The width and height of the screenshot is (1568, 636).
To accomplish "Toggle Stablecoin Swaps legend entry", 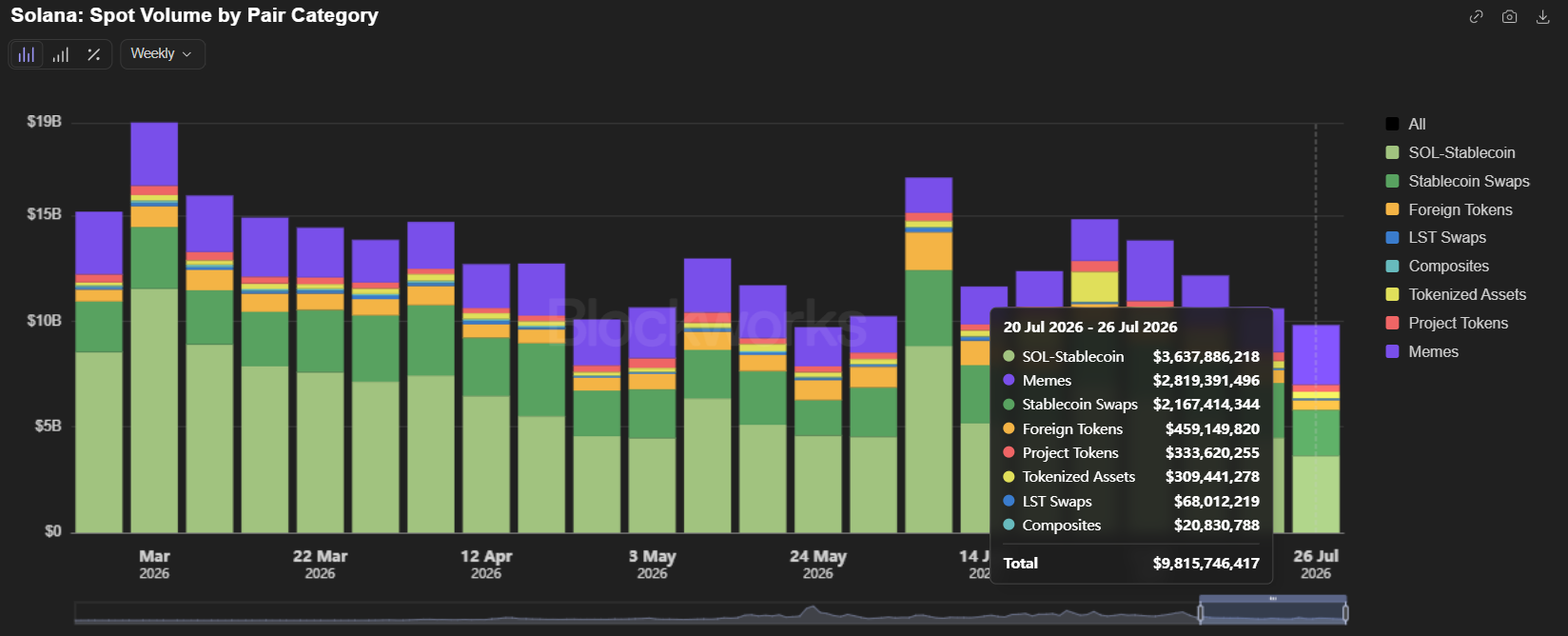I will click(x=1458, y=181).
